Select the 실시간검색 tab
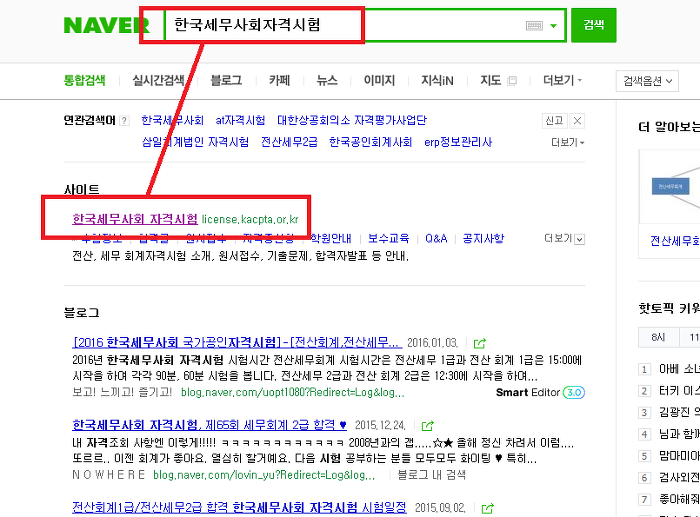Viewport: 700px width, 517px height. pos(158,80)
